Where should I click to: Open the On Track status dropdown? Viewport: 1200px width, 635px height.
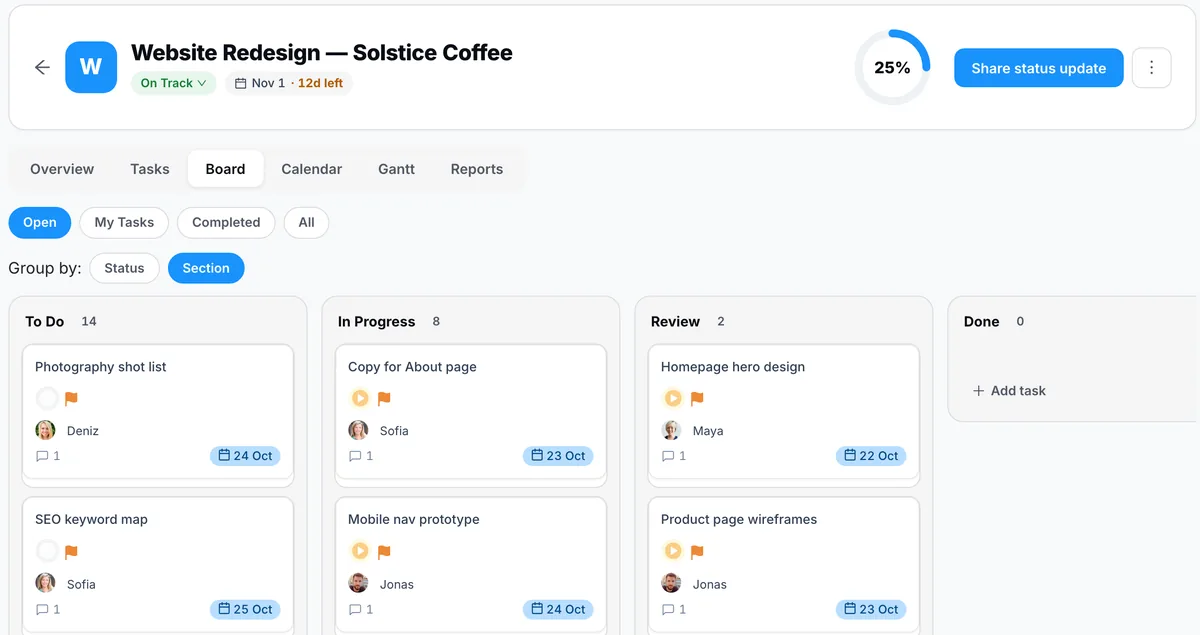pos(173,83)
